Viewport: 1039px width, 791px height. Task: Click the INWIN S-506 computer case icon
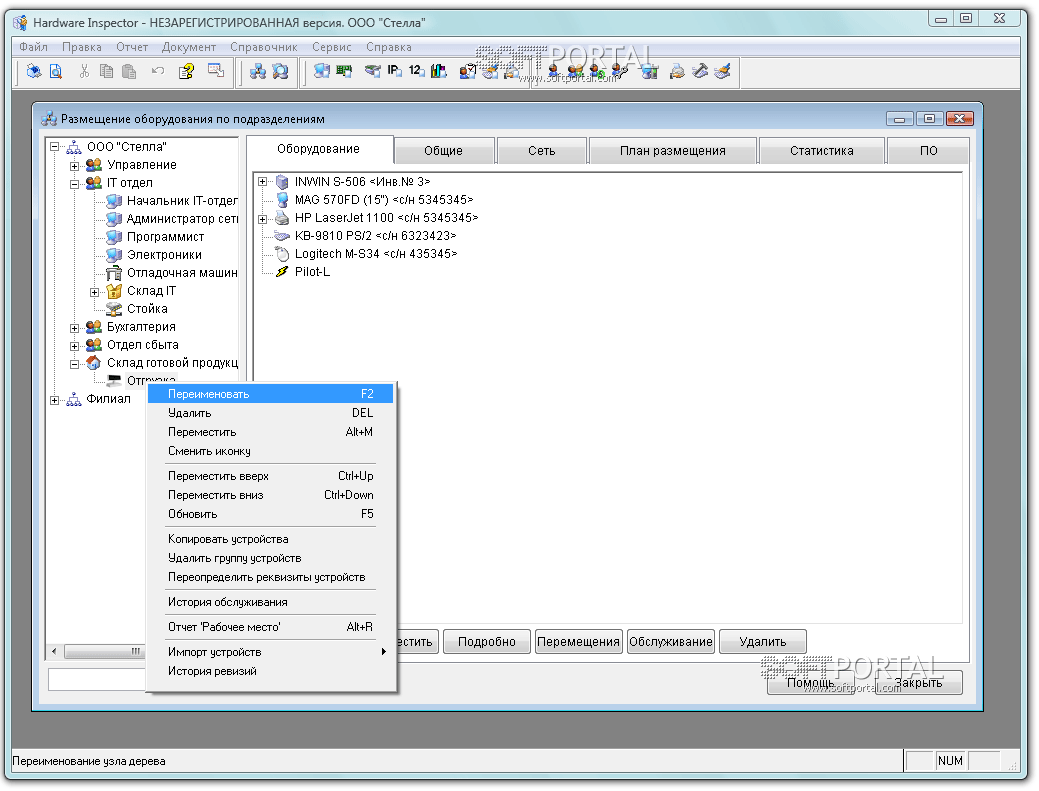282,182
